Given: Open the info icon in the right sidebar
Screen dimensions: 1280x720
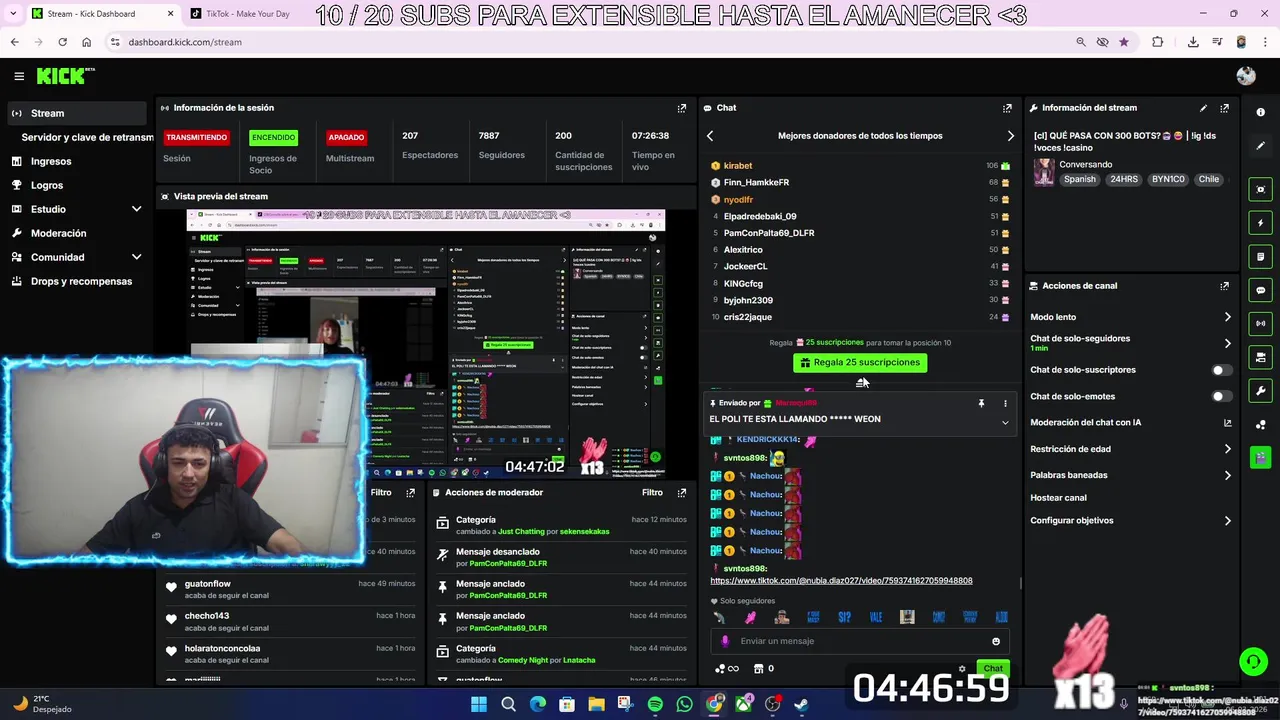Looking at the screenshot, I should click(1260, 113).
